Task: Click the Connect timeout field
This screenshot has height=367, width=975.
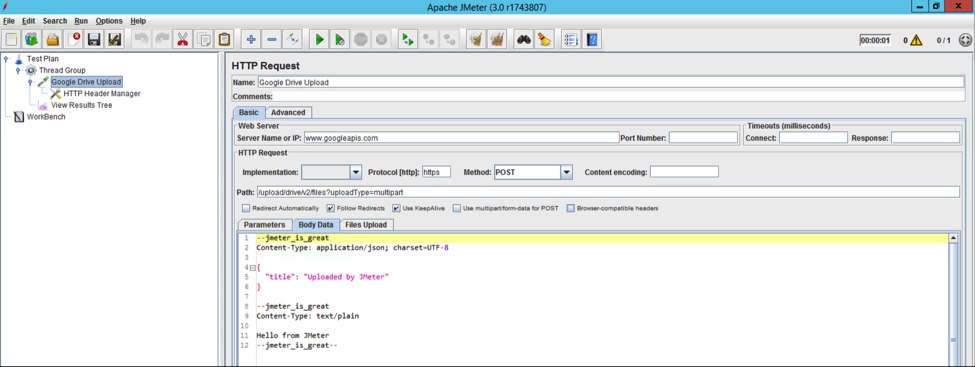Action: pos(813,138)
